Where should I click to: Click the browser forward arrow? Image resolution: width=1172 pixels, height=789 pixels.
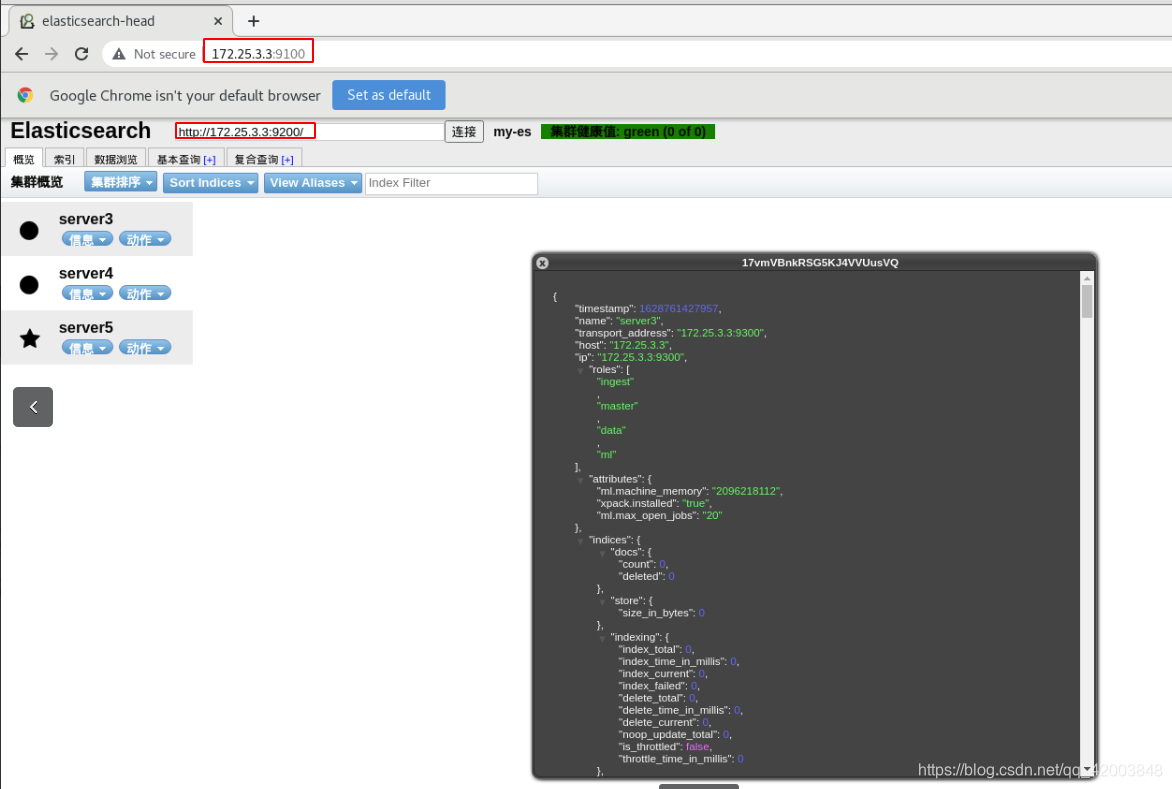pos(51,54)
